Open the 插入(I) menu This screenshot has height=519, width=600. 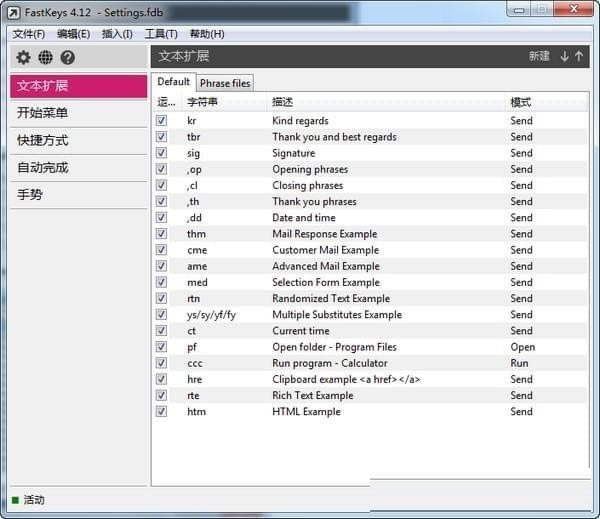117,34
